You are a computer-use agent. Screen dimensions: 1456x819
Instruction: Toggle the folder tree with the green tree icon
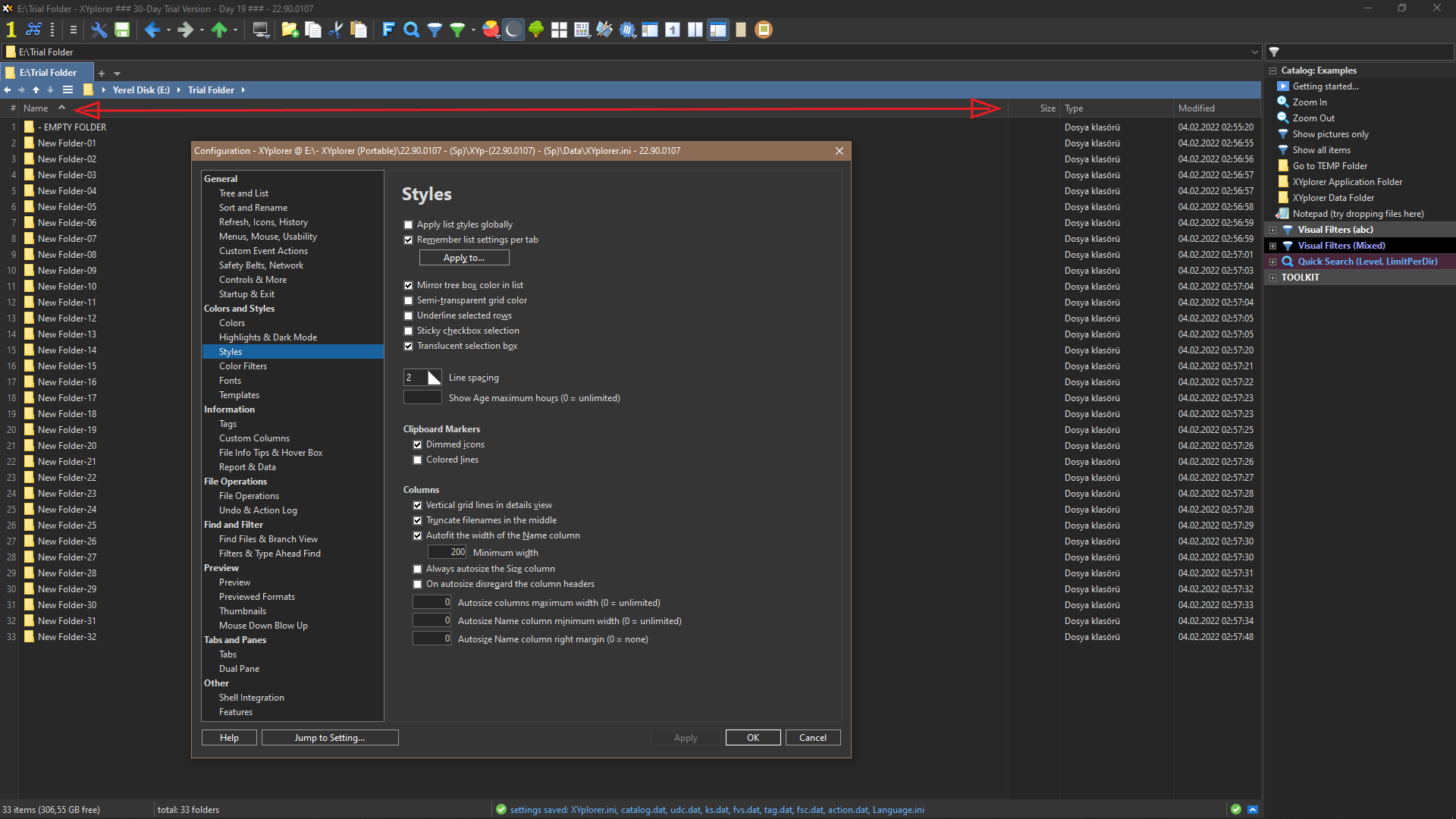click(x=536, y=30)
